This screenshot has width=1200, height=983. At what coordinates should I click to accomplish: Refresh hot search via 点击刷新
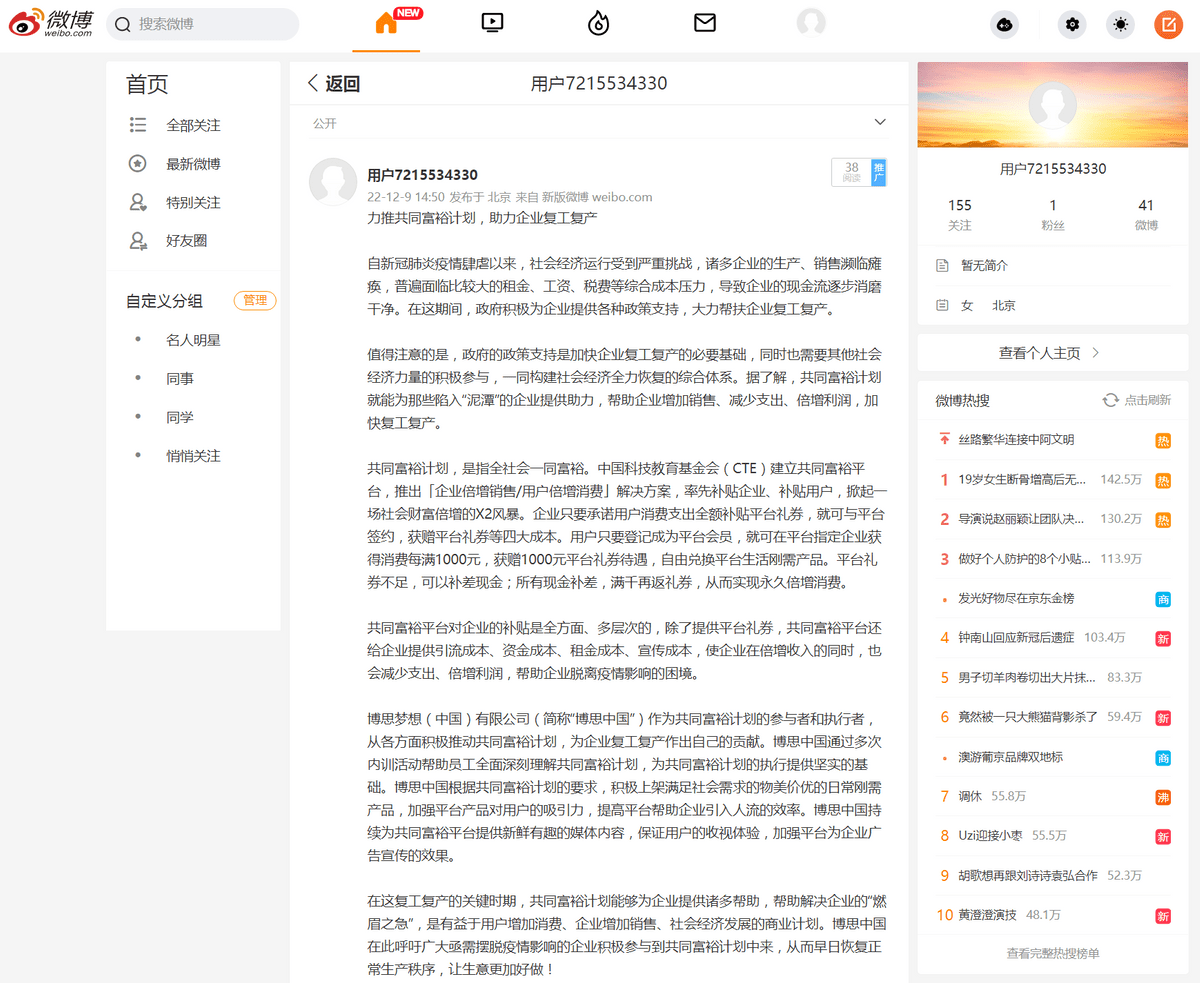pos(1136,400)
